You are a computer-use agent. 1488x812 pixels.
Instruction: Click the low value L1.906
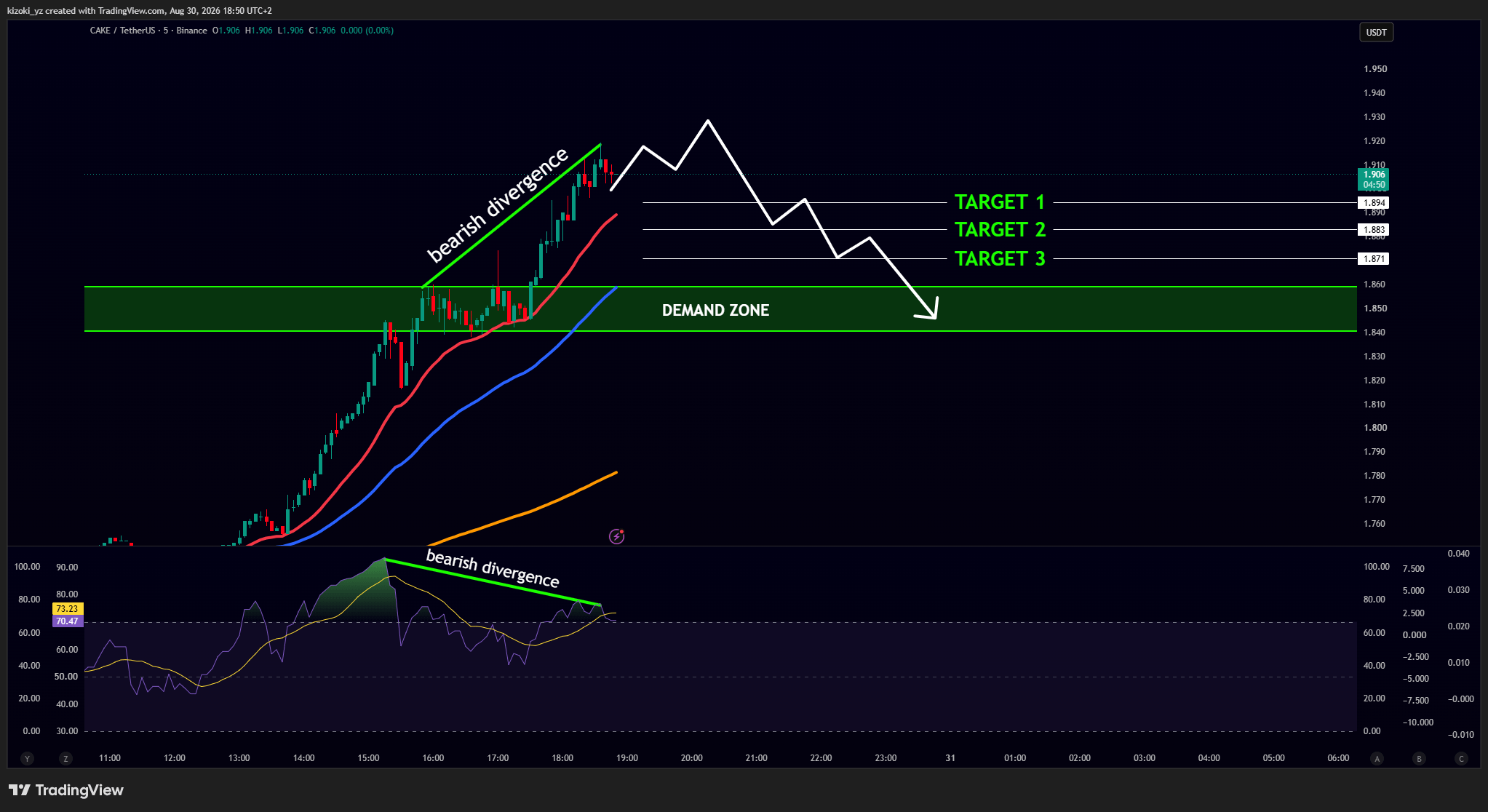[291, 31]
